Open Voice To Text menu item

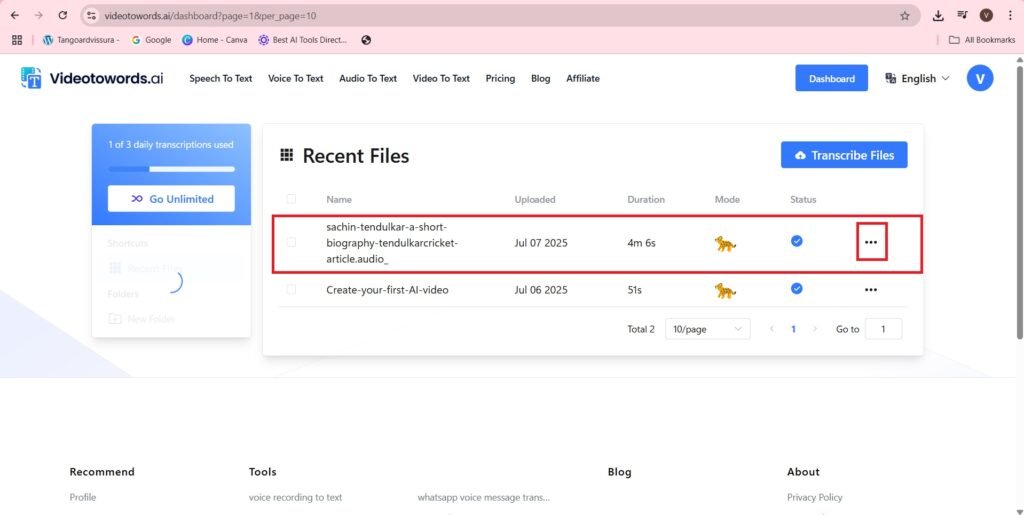[x=296, y=78]
